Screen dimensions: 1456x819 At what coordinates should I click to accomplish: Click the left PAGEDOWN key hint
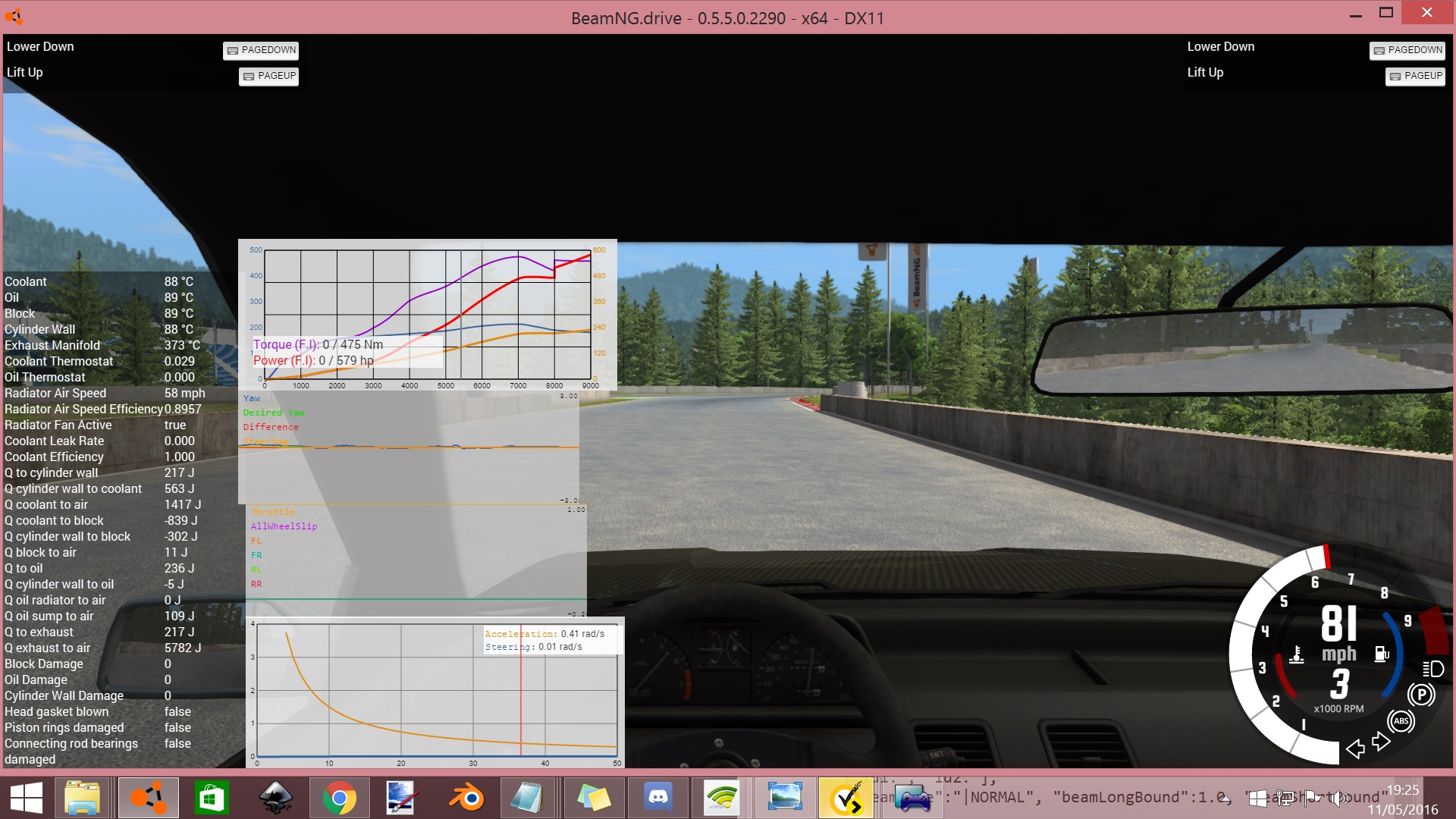point(261,50)
